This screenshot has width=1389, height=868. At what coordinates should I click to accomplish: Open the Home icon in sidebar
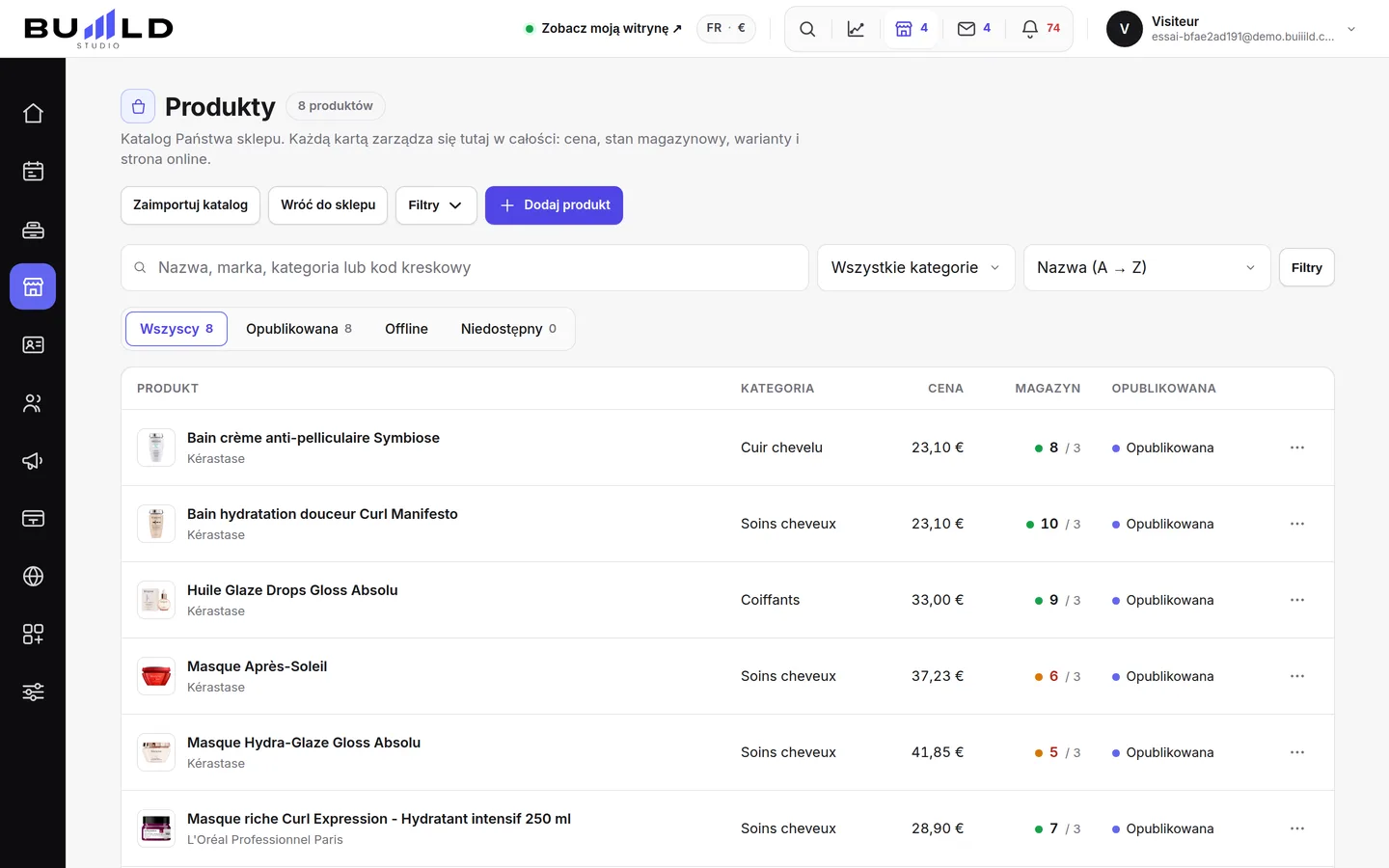click(x=33, y=114)
